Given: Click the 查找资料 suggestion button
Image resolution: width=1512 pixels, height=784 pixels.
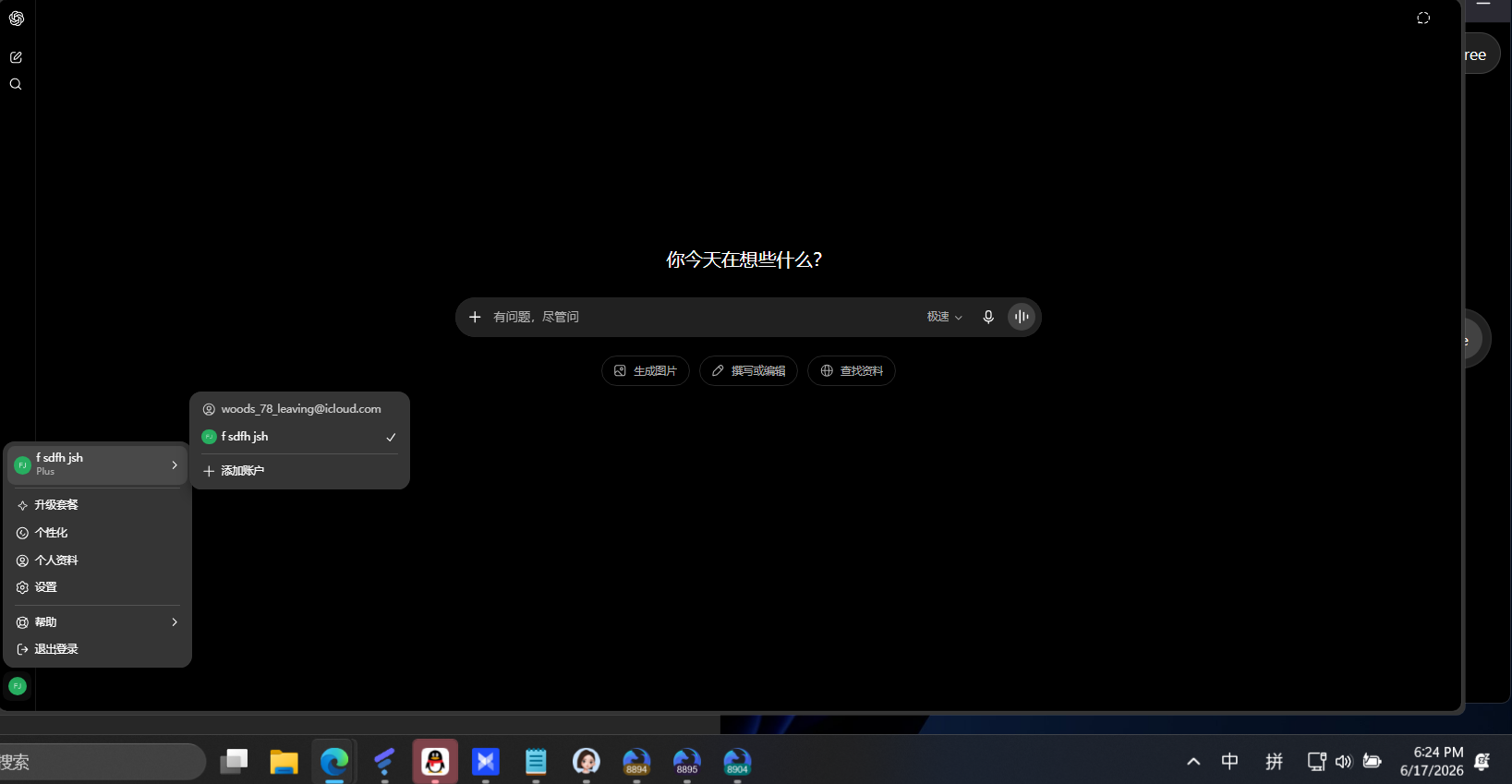Looking at the screenshot, I should pyautogui.click(x=852, y=370).
